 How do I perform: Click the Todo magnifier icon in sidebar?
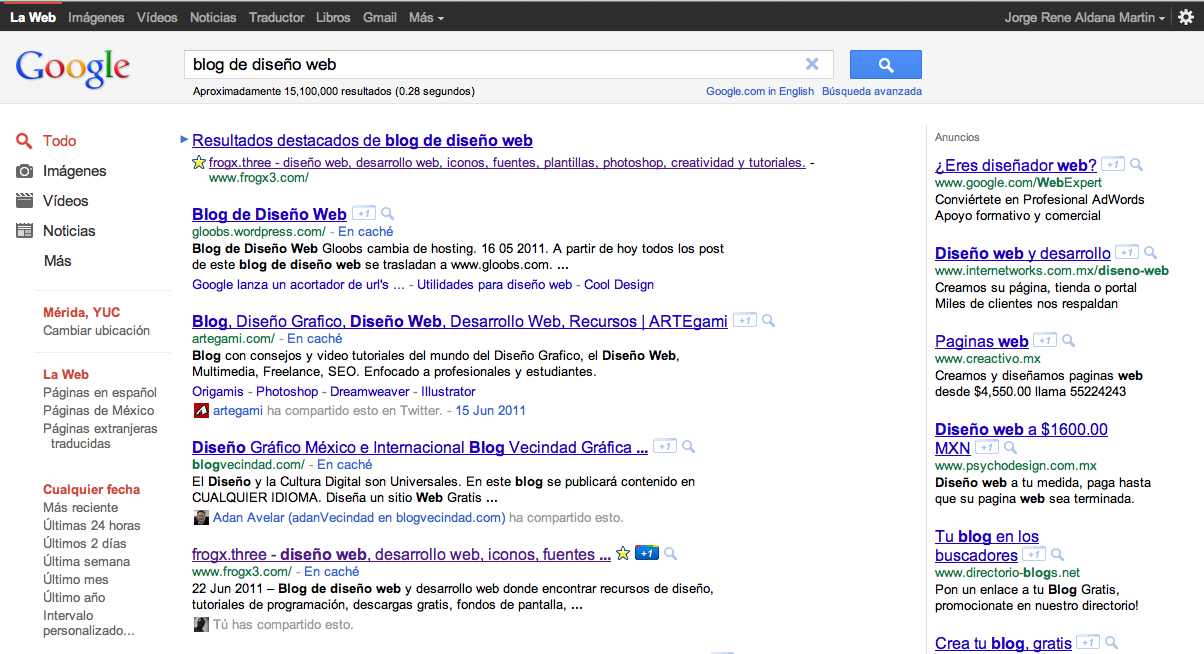click(25, 141)
